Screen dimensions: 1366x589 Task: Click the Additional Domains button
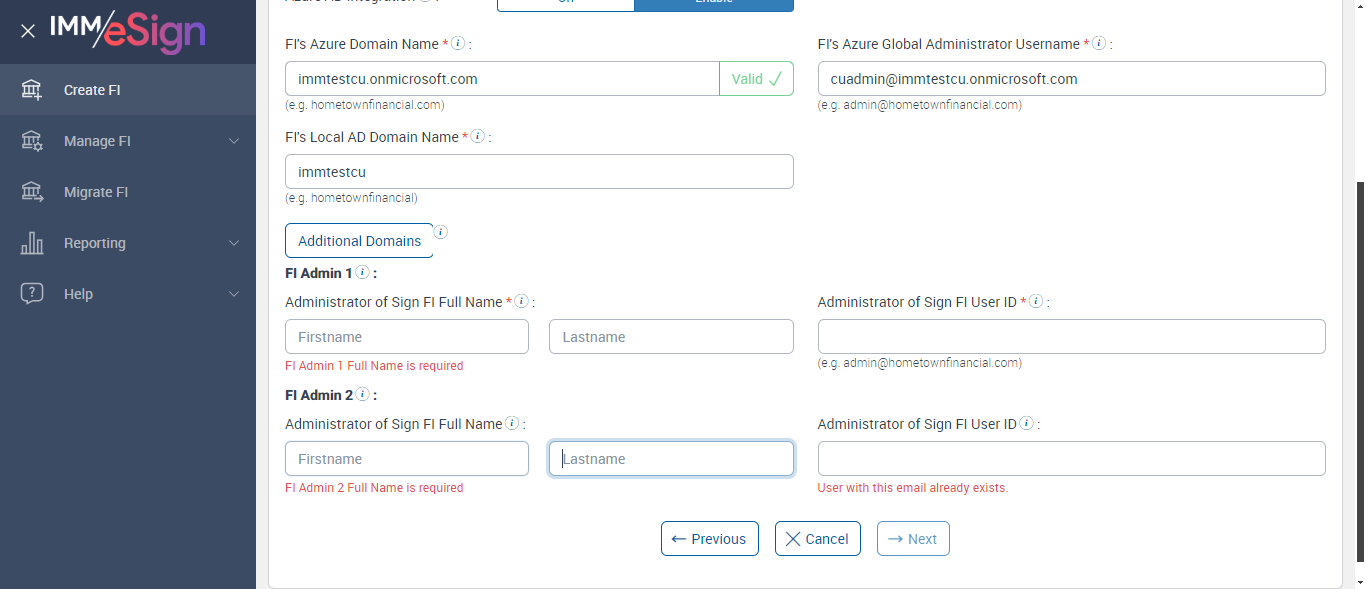tap(359, 240)
